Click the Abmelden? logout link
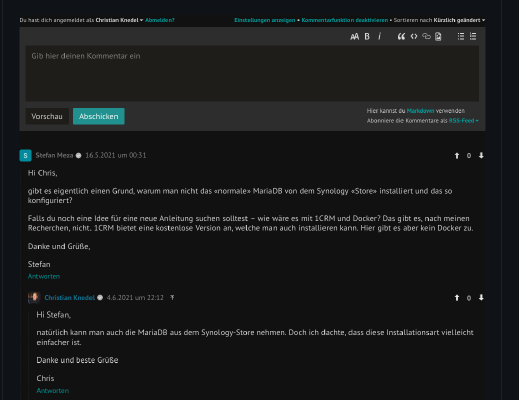Screen dimensions: 519x400 160,20
